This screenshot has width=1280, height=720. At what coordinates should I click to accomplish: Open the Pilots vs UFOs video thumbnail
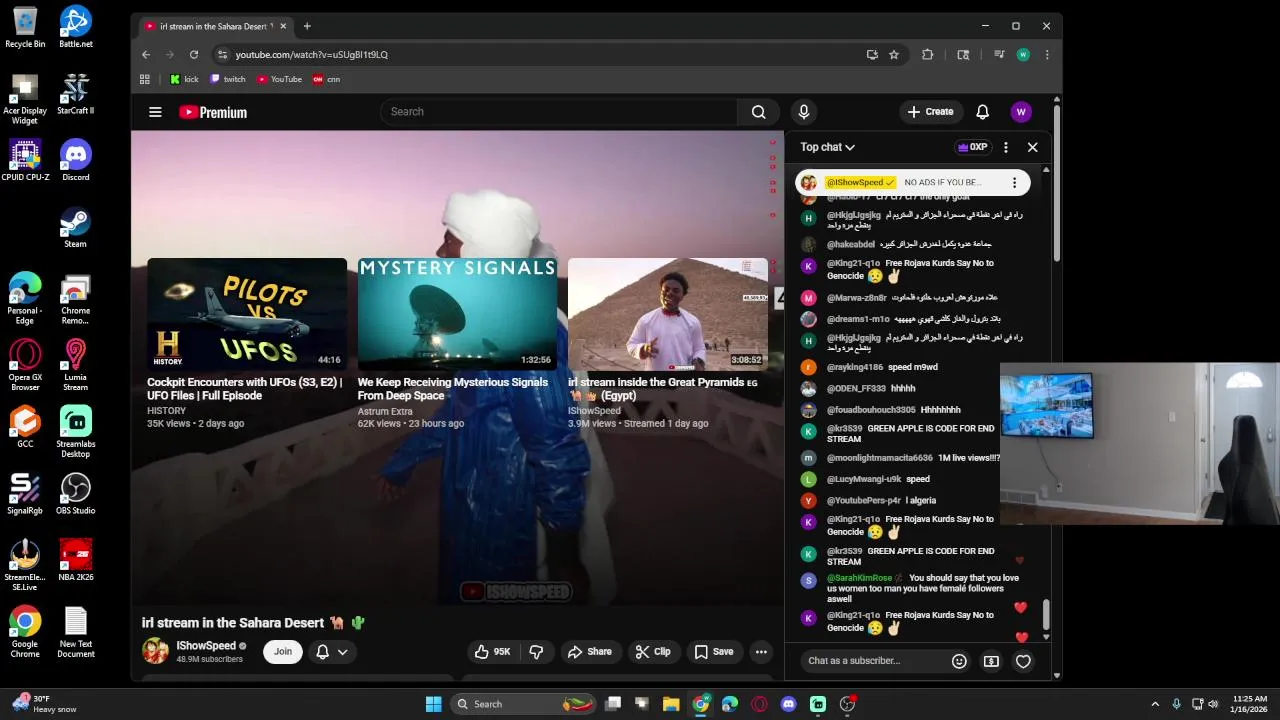click(x=247, y=314)
